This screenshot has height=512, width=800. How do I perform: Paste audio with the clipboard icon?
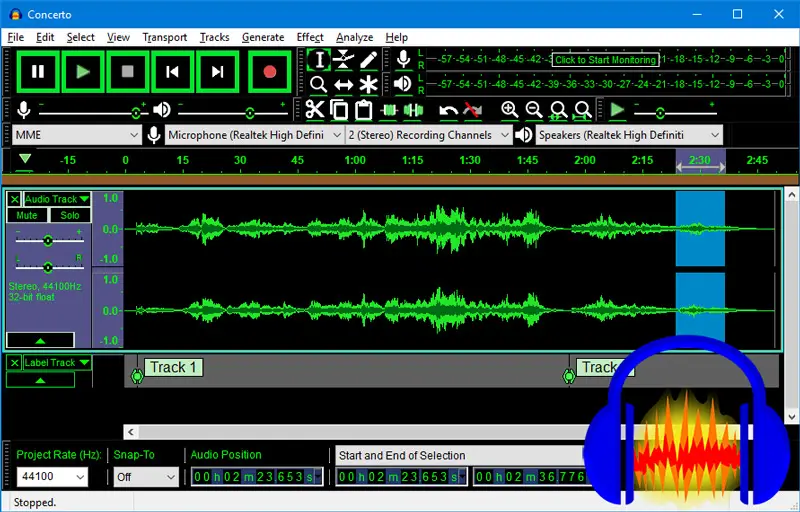click(363, 110)
